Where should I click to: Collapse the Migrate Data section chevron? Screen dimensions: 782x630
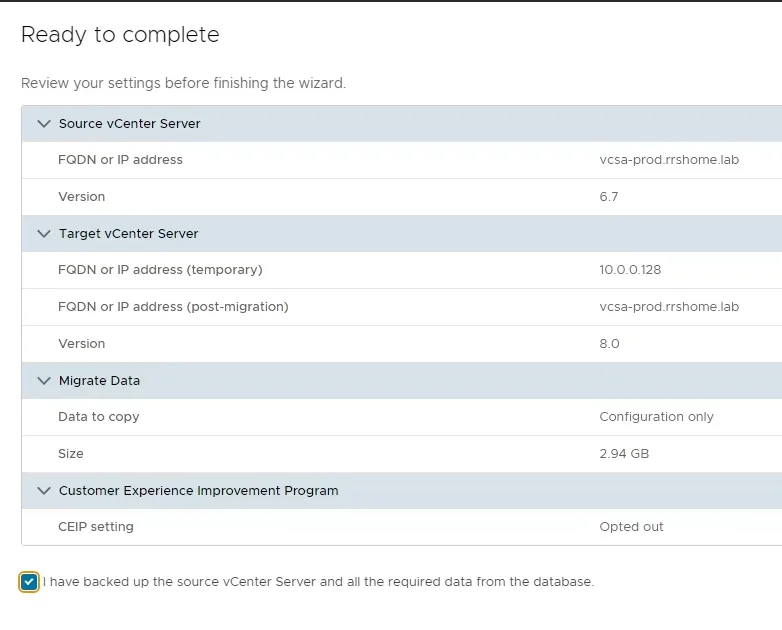43,381
